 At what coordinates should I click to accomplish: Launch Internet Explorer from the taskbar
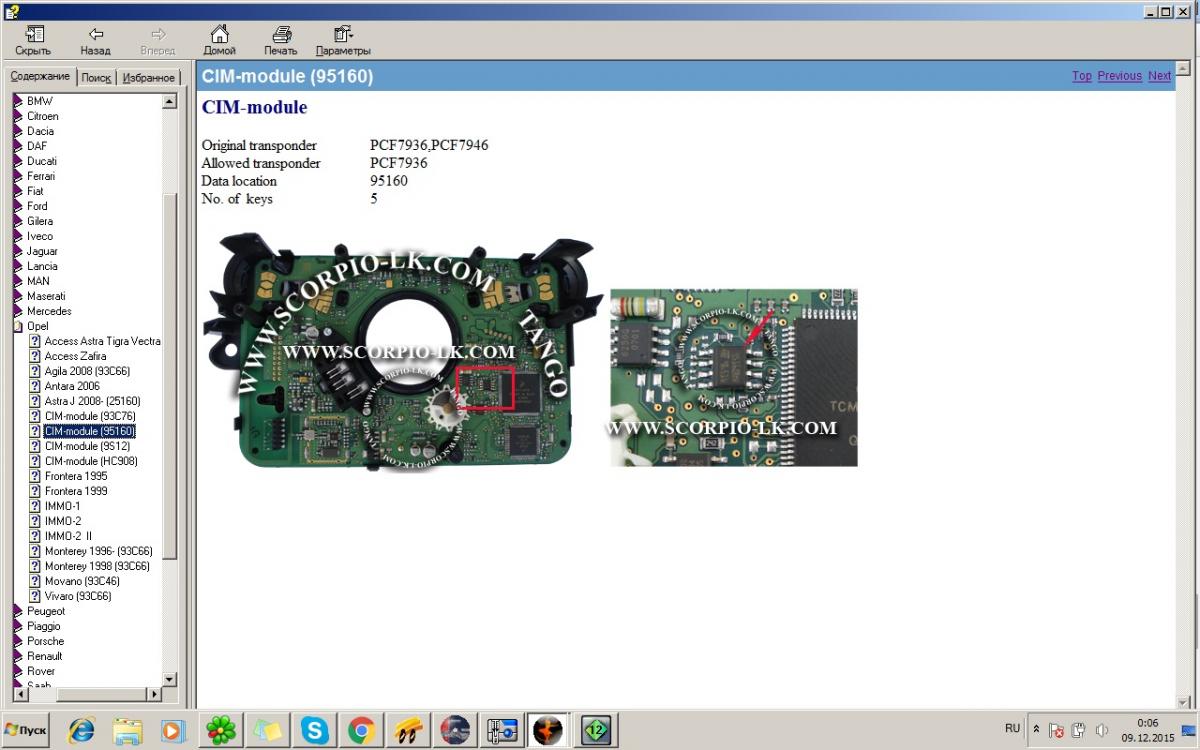tap(81, 730)
